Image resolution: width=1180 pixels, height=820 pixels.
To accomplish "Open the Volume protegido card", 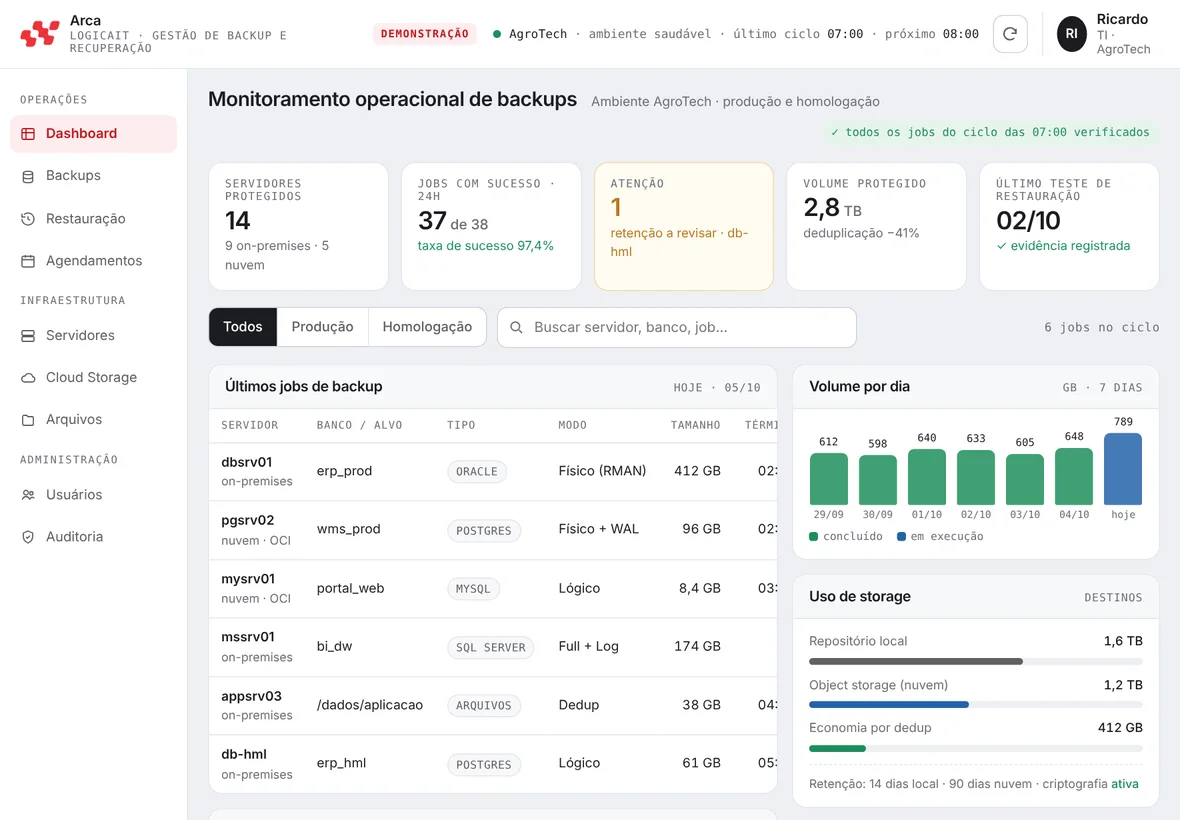I will (x=876, y=226).
